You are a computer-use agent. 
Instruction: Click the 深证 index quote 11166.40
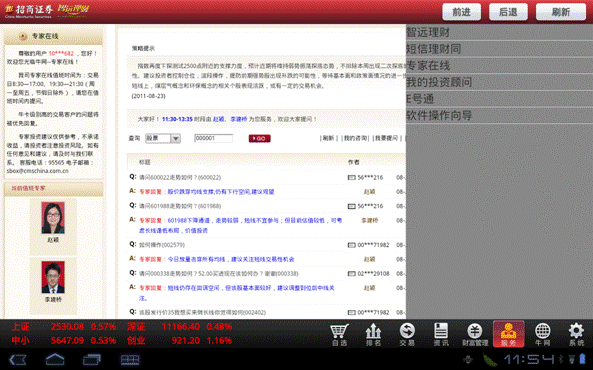coord(180,326)
